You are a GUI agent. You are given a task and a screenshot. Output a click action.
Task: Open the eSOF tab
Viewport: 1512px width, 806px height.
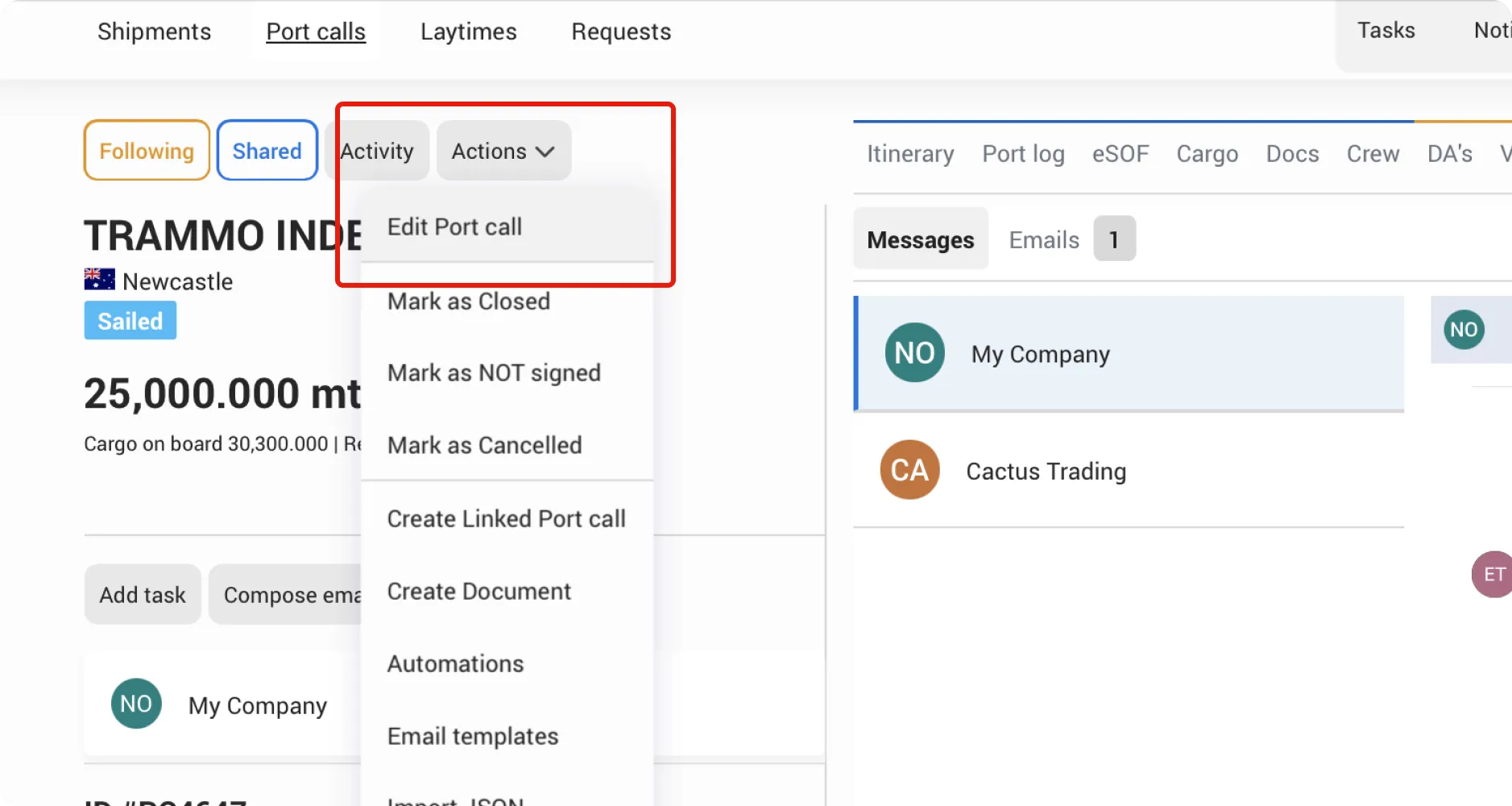[x=1121, y=153]
